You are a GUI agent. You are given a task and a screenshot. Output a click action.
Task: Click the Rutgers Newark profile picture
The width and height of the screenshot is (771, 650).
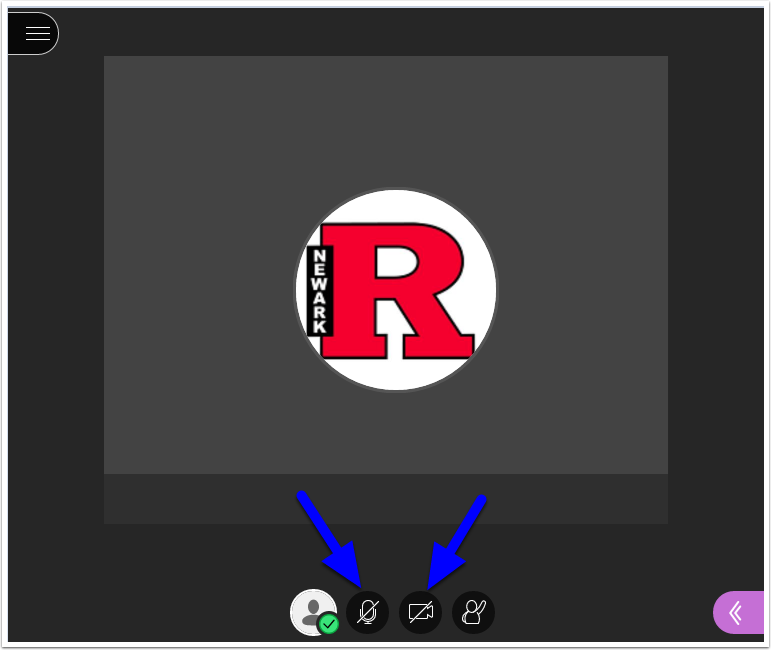click(396, 290)
